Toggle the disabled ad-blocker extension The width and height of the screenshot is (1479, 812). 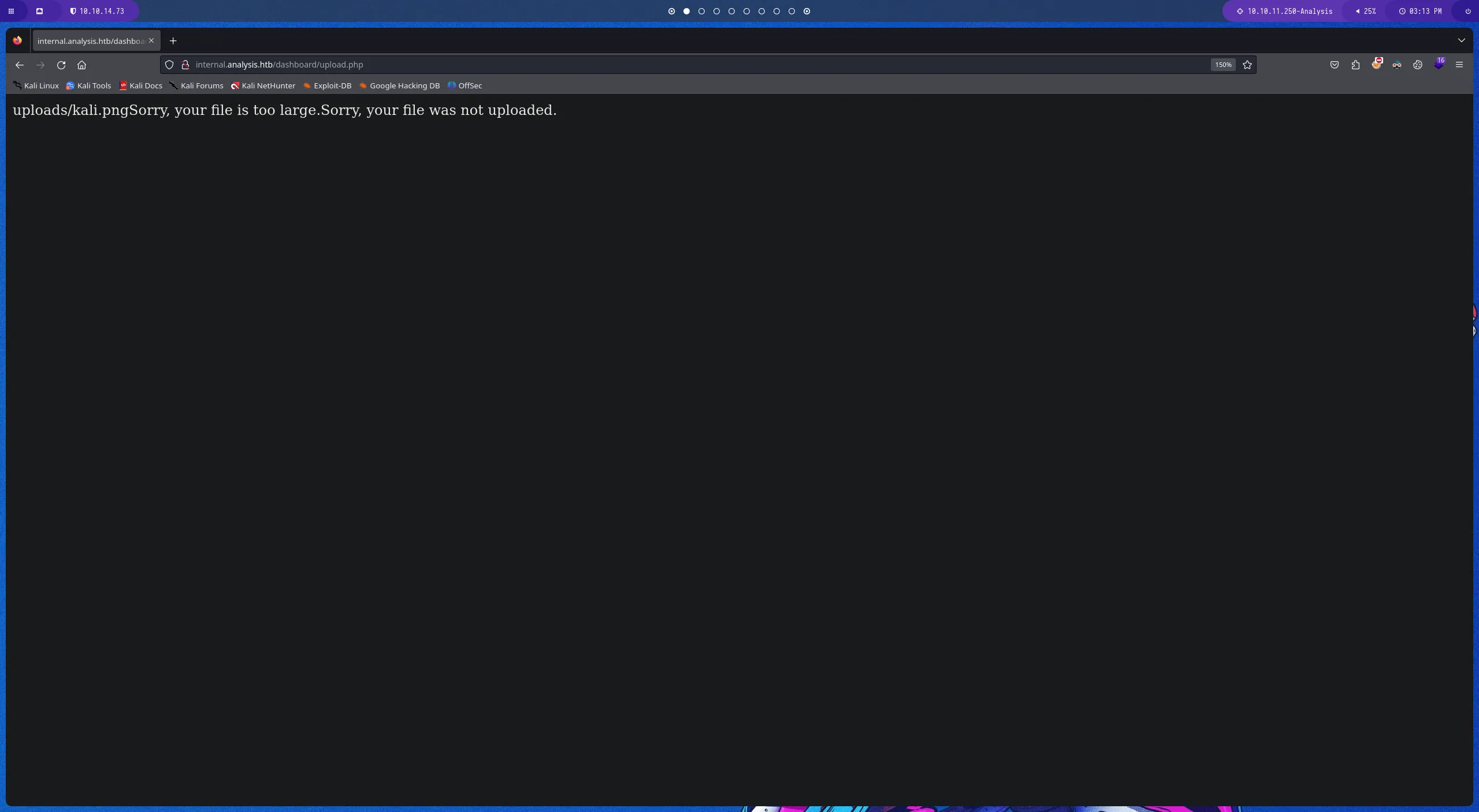(x=1377, y=65)
